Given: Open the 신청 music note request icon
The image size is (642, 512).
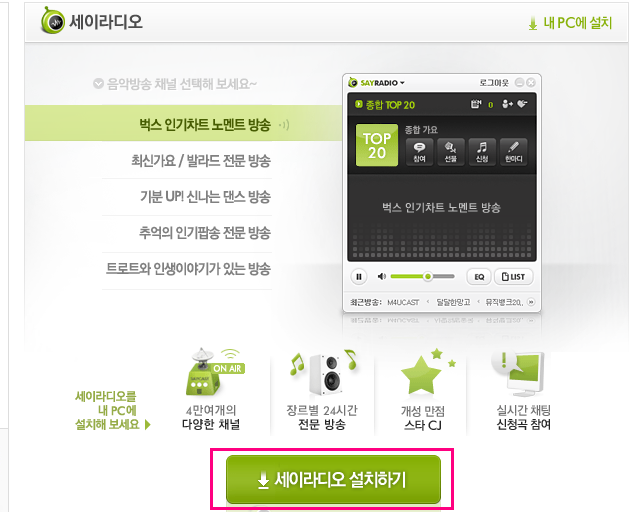Looking at the screenshot, I should pos(482,152).
